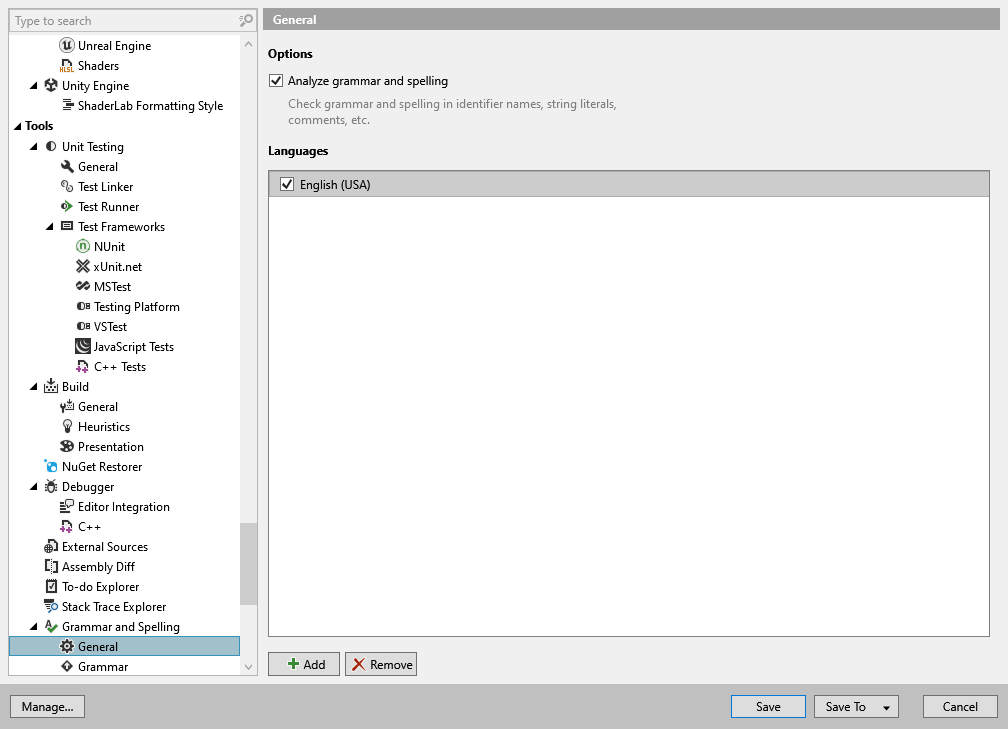Screen dimensions: 1008x729
Task: Click the NuGet Restorer icon
Action: click(x=49, y=466)
